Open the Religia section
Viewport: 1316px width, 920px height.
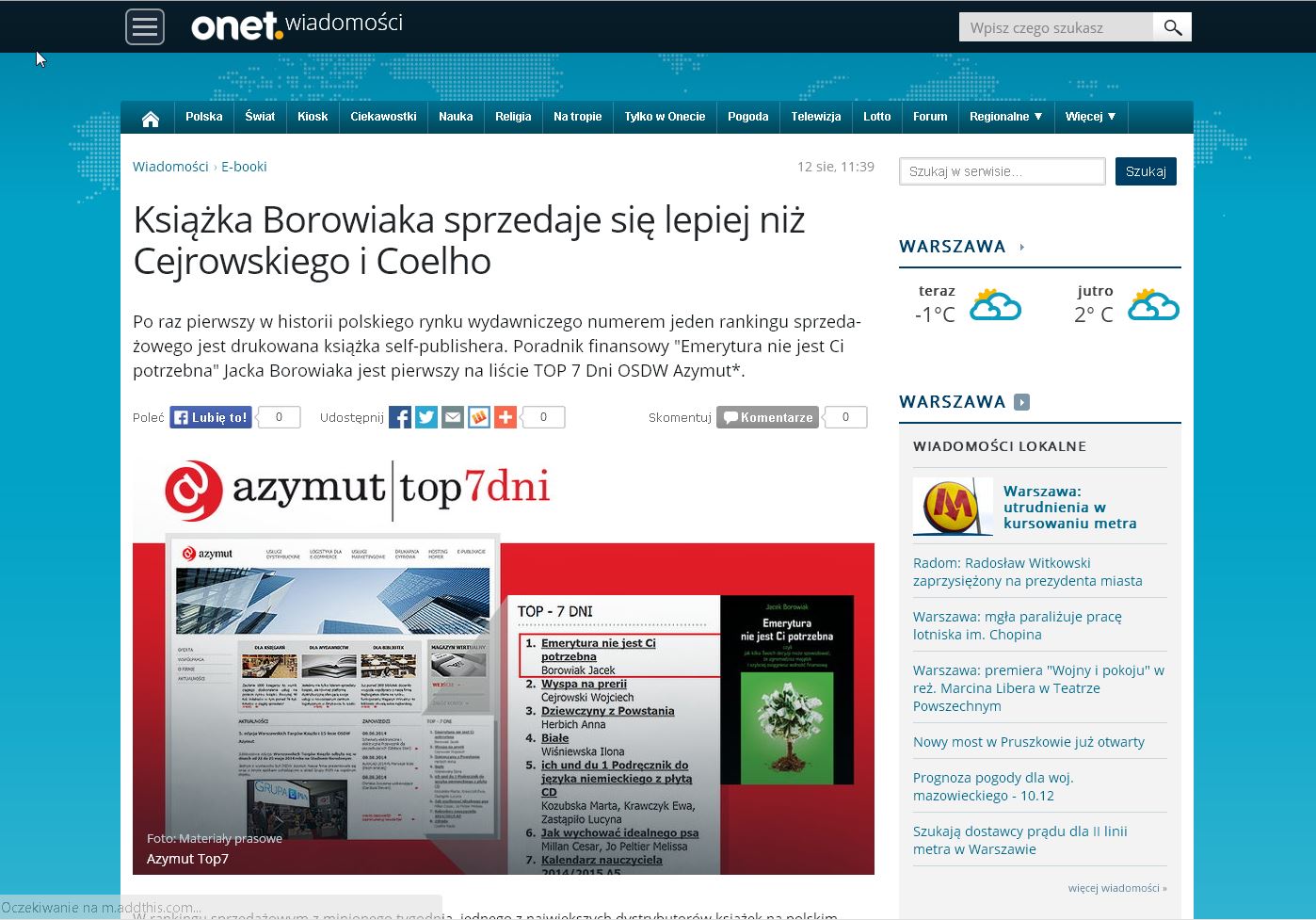(513, 117)
